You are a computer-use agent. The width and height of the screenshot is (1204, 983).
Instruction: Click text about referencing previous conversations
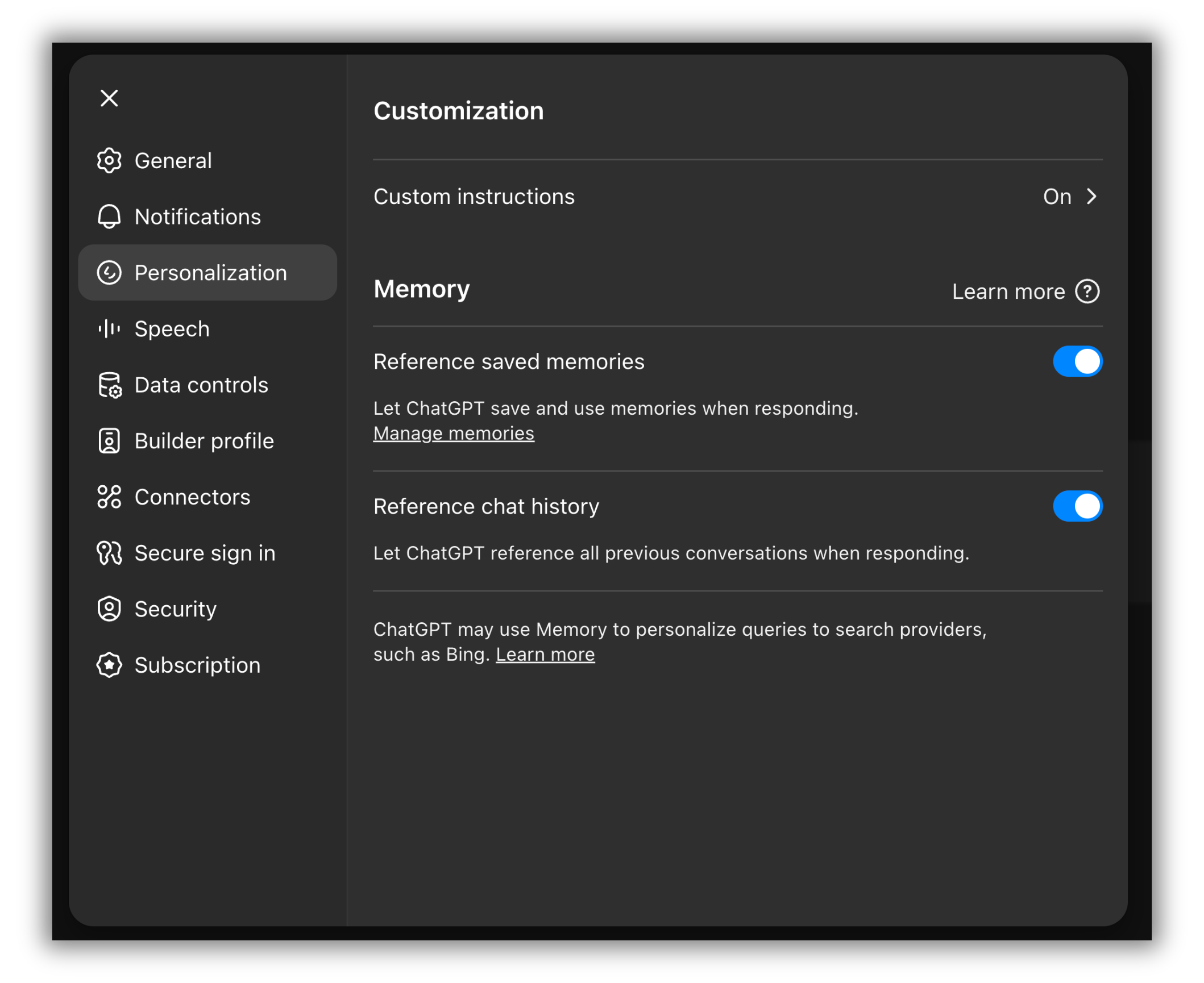click(671, 553)
